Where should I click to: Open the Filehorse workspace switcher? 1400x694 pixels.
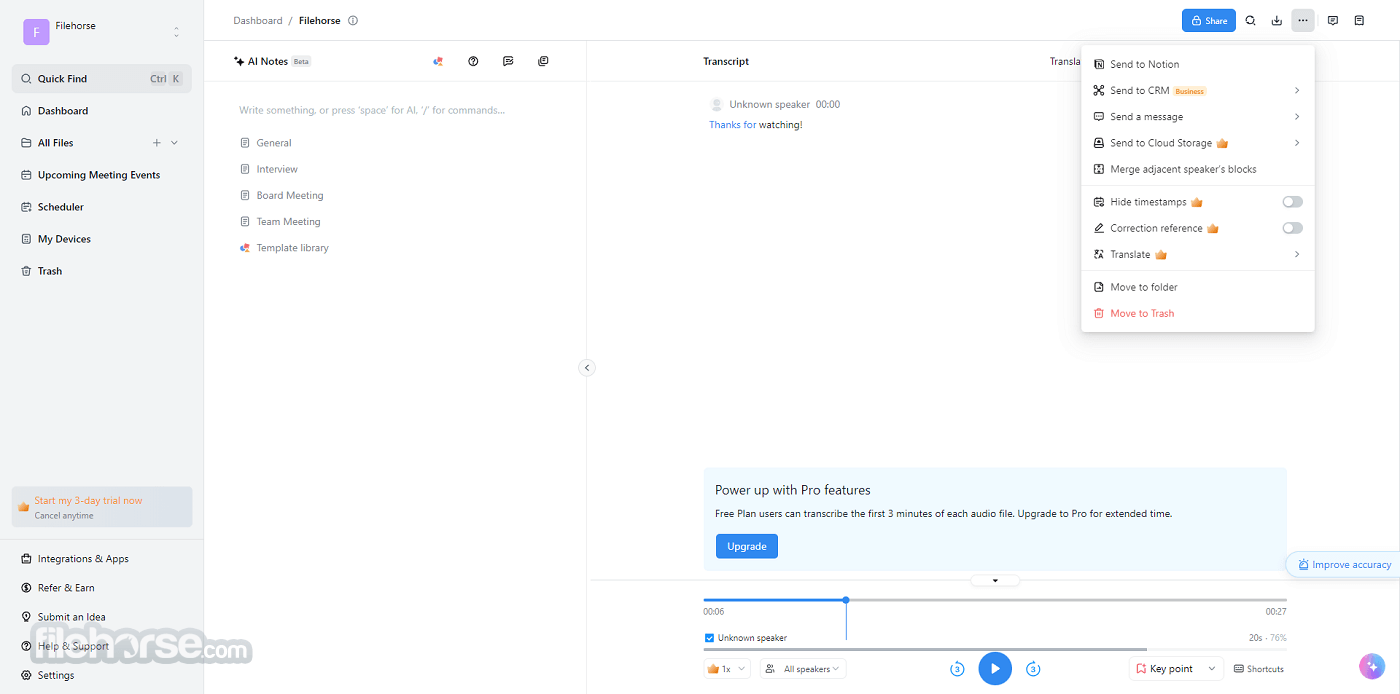click(x=176, y=32)
